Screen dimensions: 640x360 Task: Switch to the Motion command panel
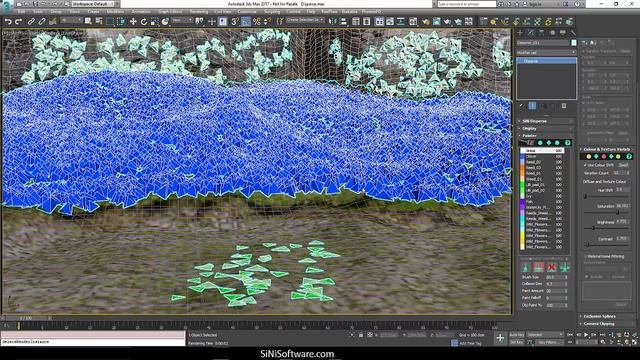pyautogui.click(x=552, y=32)
